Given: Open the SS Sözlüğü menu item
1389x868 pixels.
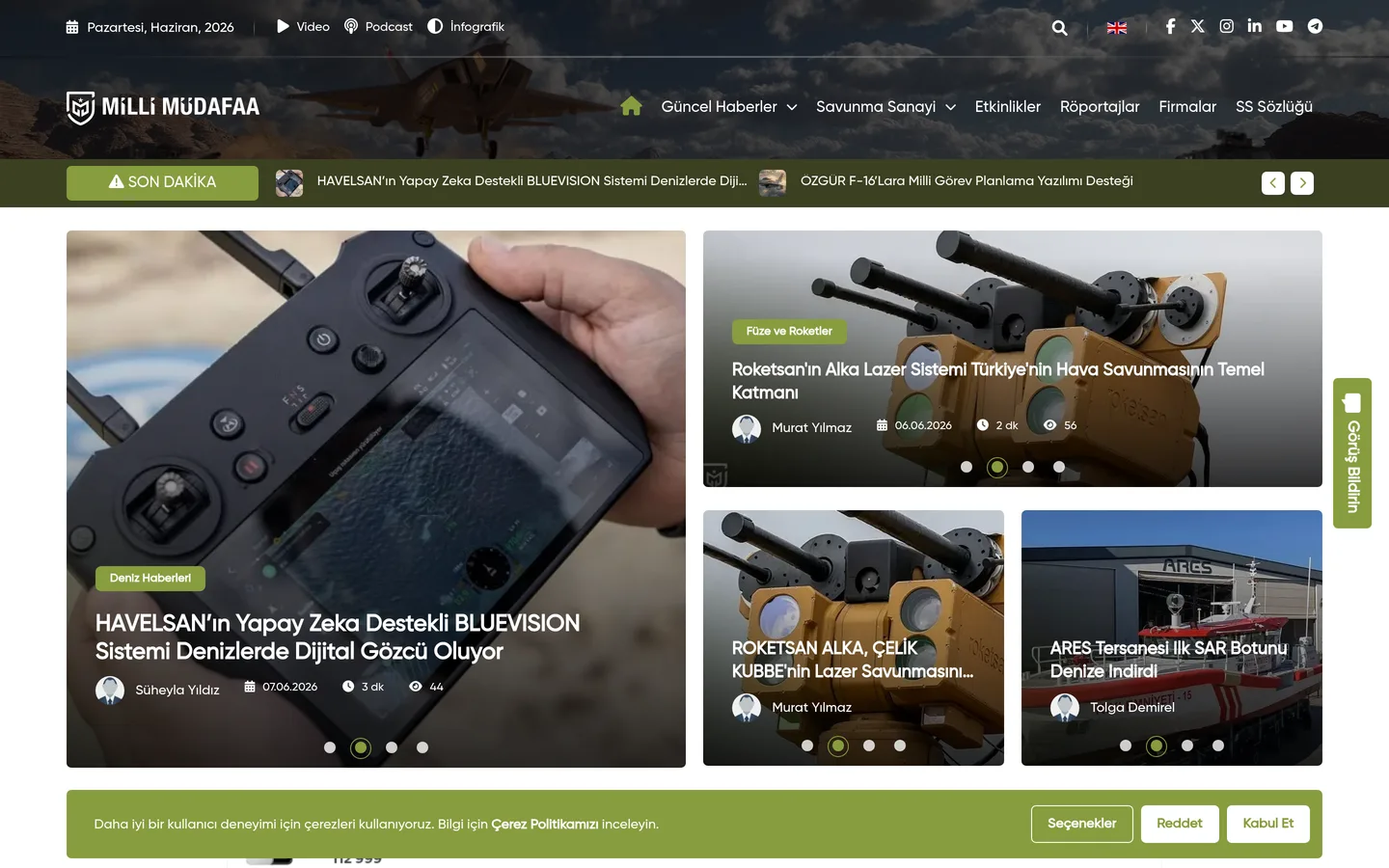Looking at the screenshot, I should [1274, 107].
